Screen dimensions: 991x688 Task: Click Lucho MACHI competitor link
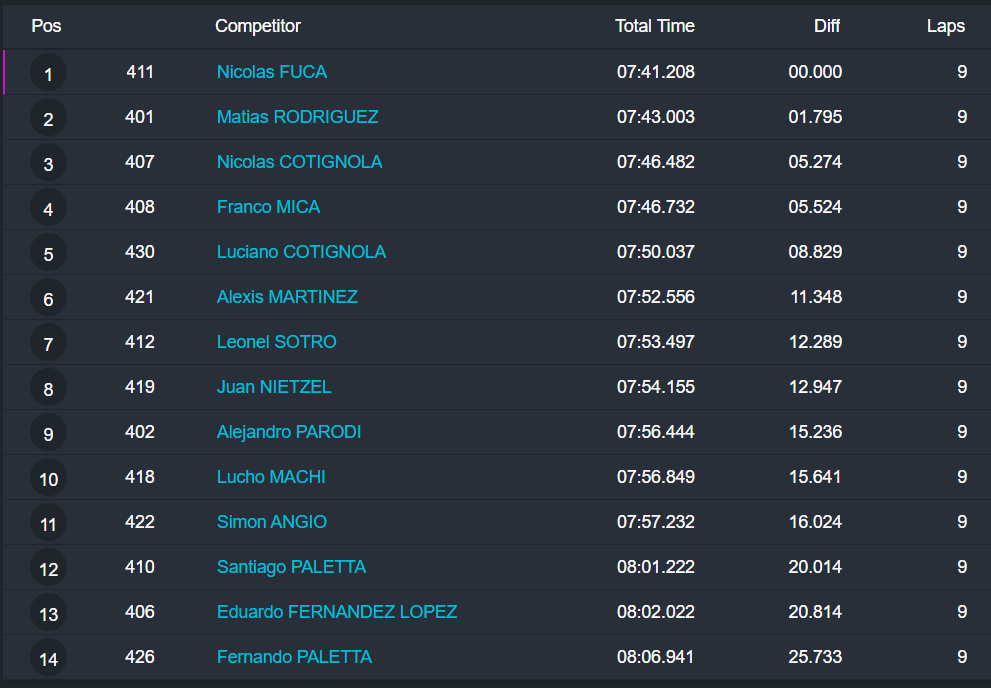271,477
